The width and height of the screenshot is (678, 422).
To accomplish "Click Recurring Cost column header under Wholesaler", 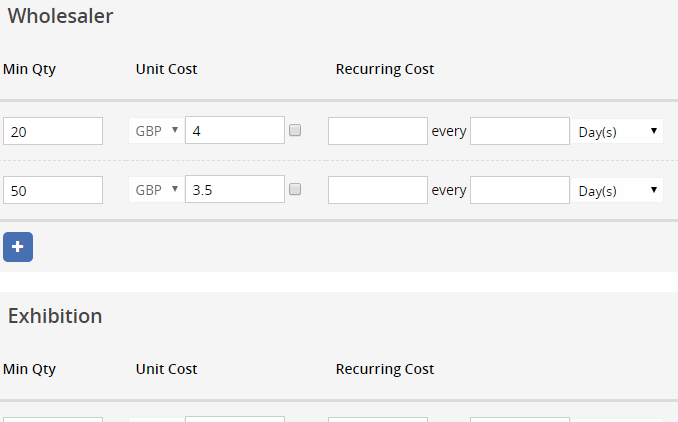I will pos(385,69).
